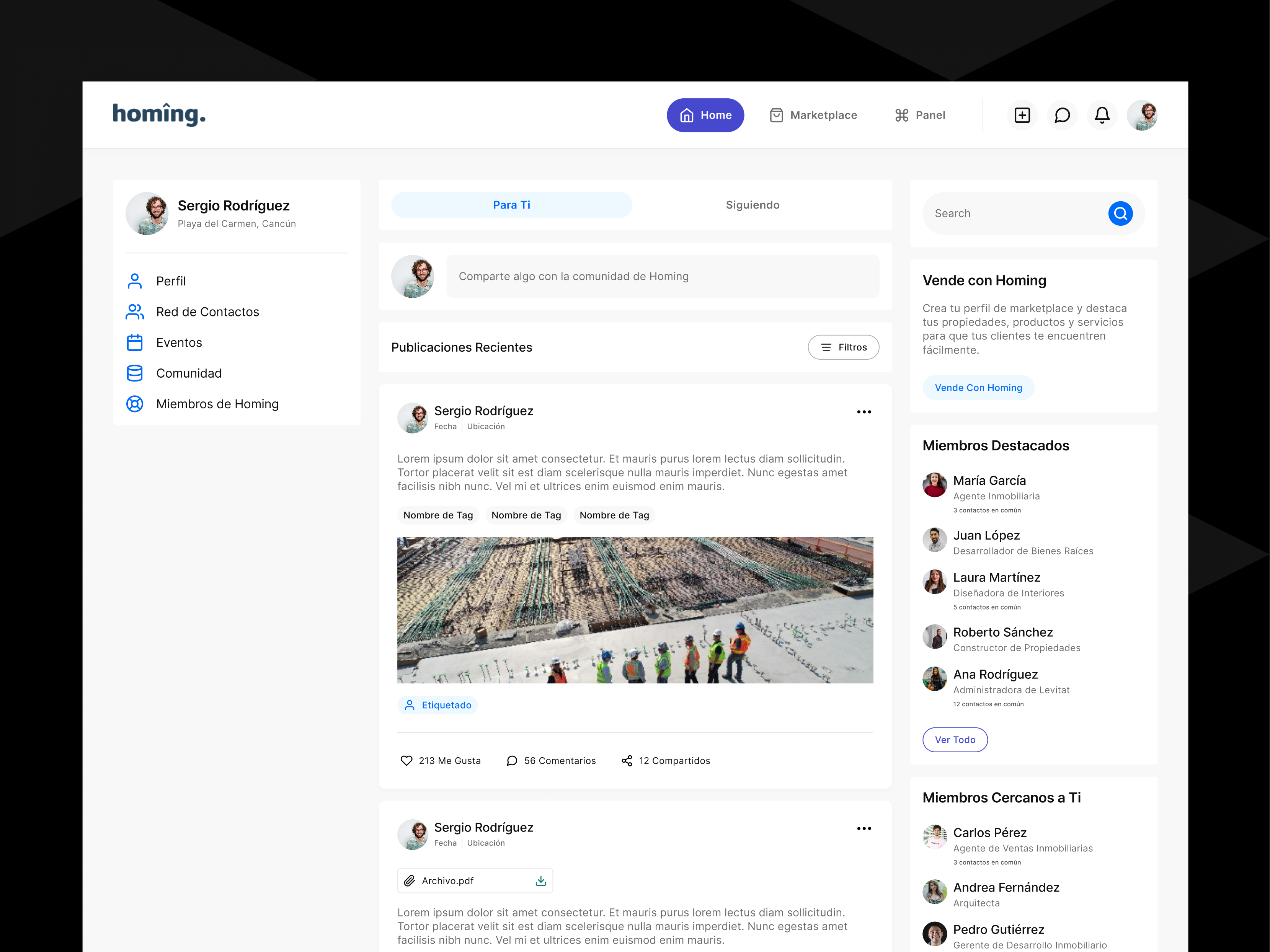The height and width of the screenshot is (952, 1270).
Task: Click Ver Todo under Miembros Destacados
Action: point(955,740)
